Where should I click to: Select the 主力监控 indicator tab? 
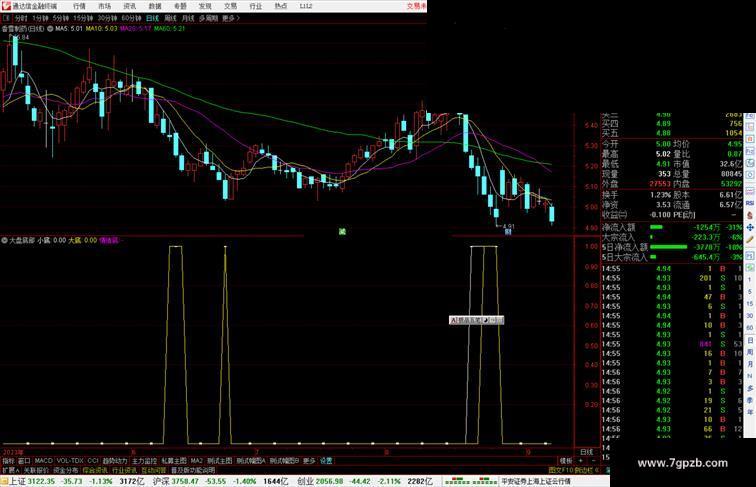tap(144, 461)
